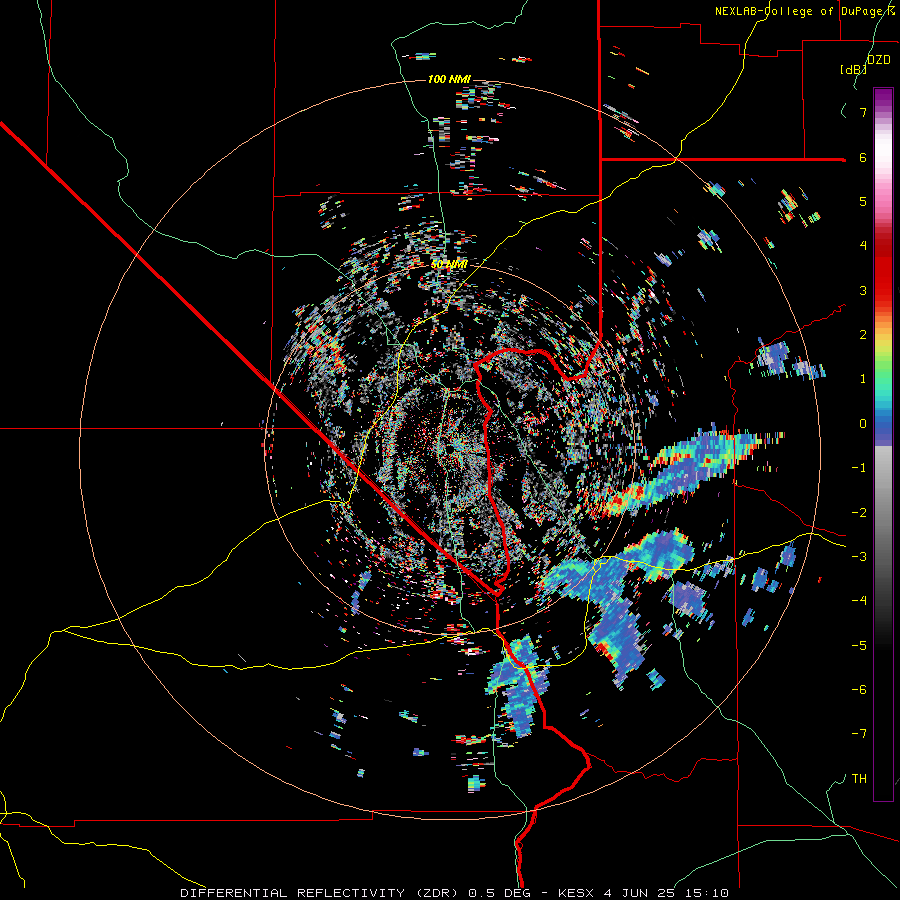900x900 pixels.
Task: Click the DIFFERENTIAL REFLECTIVITY (ZDR) caption text
Action: tap(321, 893)
